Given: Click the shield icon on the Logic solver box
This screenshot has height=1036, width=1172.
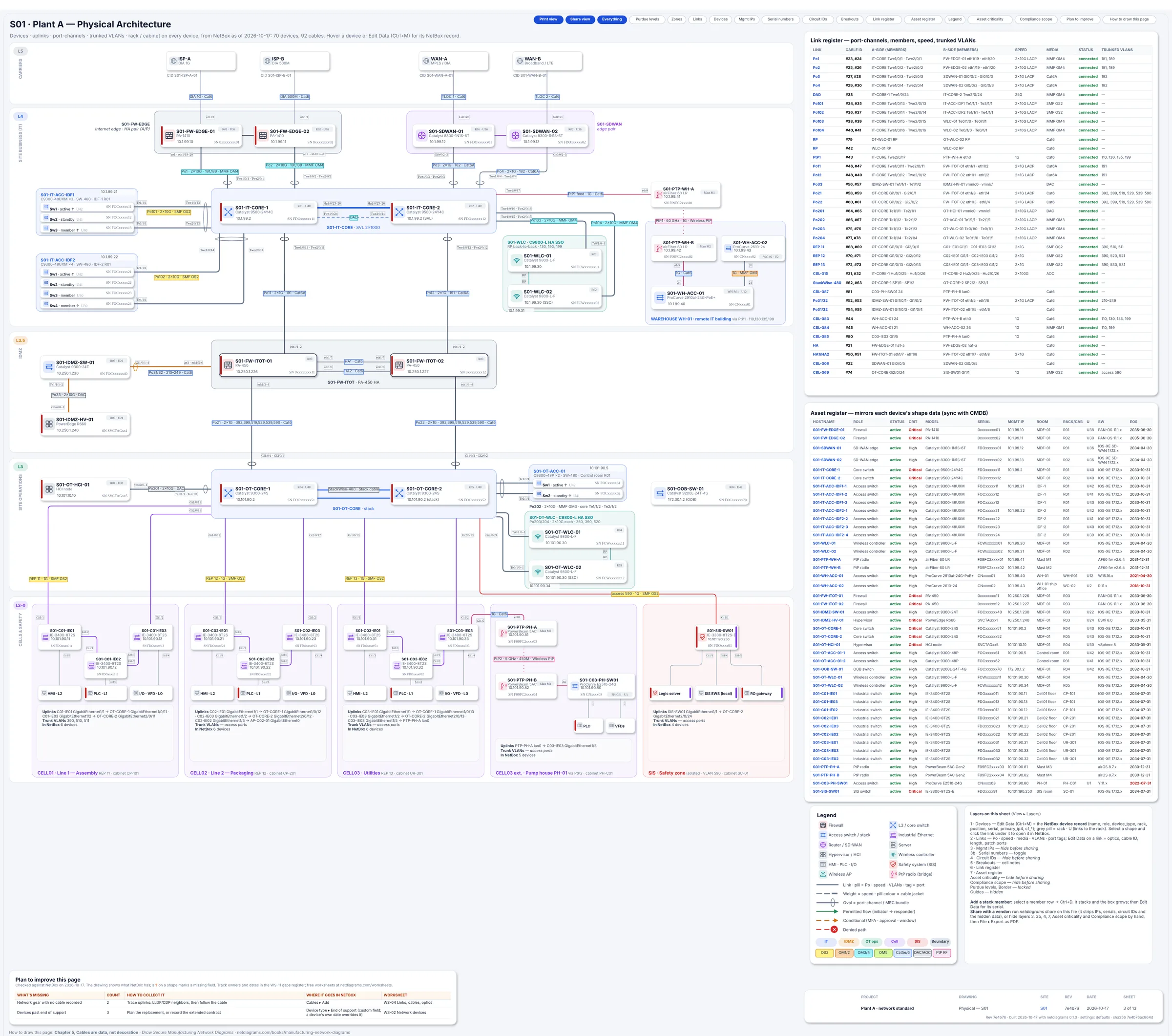Looking at the screenshot, I should click(654, 693).
